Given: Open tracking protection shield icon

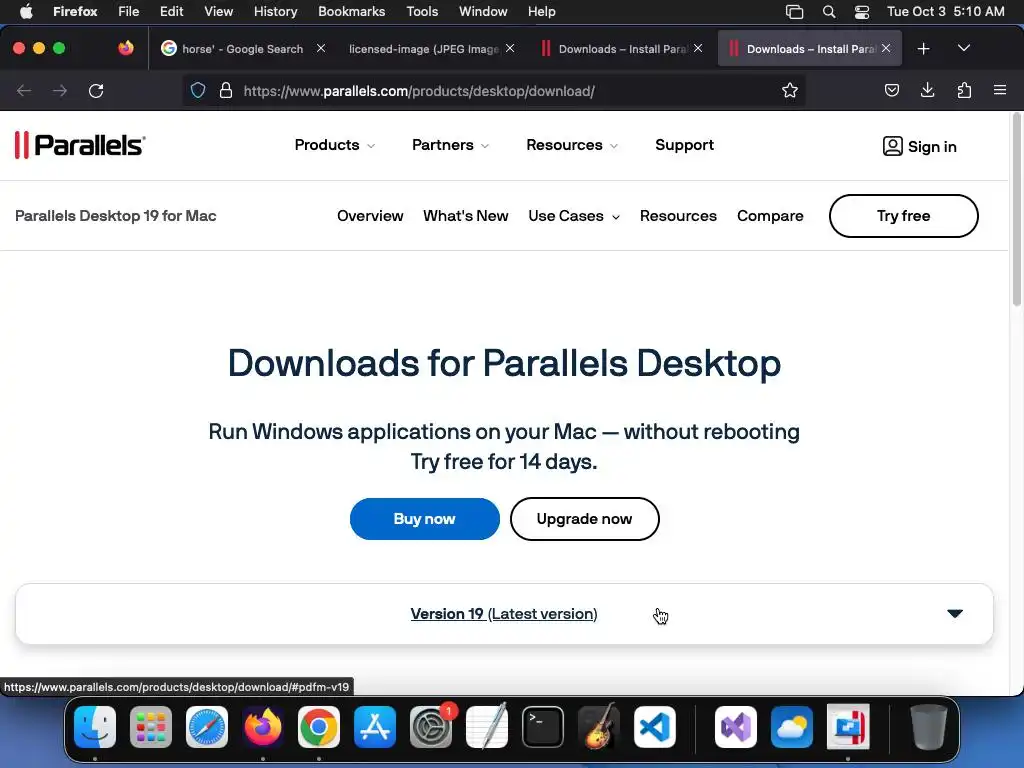Looking at the screenshot, I should (198, 90).
